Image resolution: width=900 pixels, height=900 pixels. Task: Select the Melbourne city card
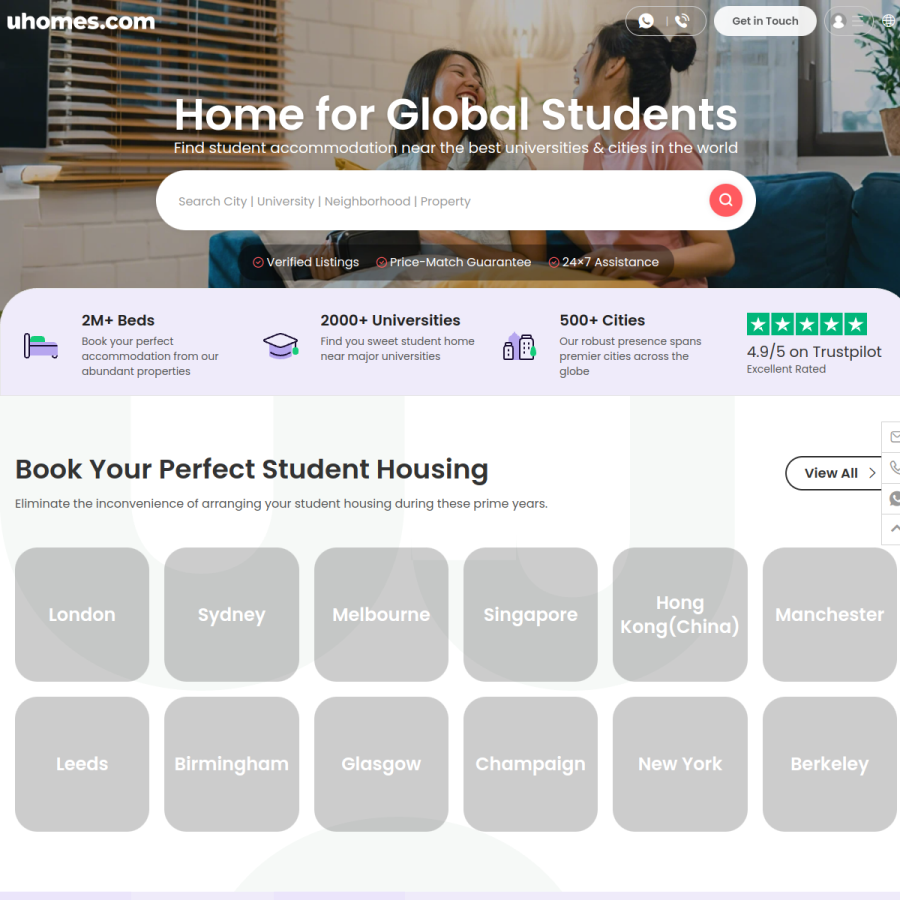381,615
